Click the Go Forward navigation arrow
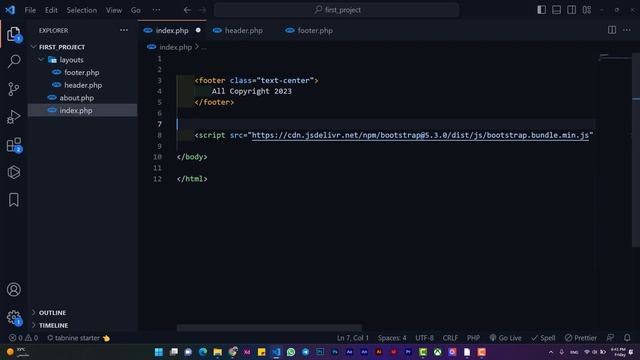 click(x=202, y=10)
